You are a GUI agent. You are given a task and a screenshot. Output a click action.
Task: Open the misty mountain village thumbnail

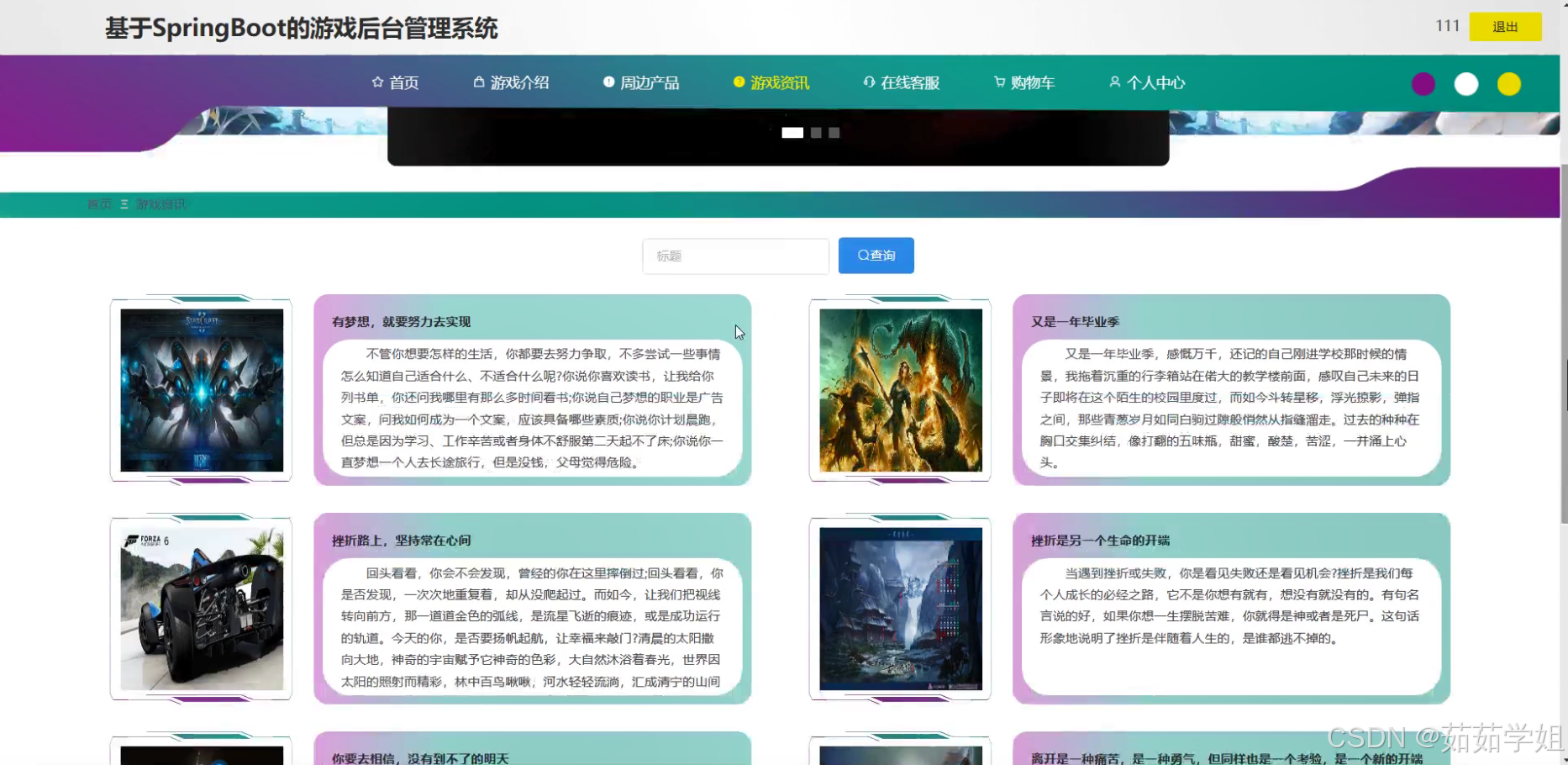(901, 609)
